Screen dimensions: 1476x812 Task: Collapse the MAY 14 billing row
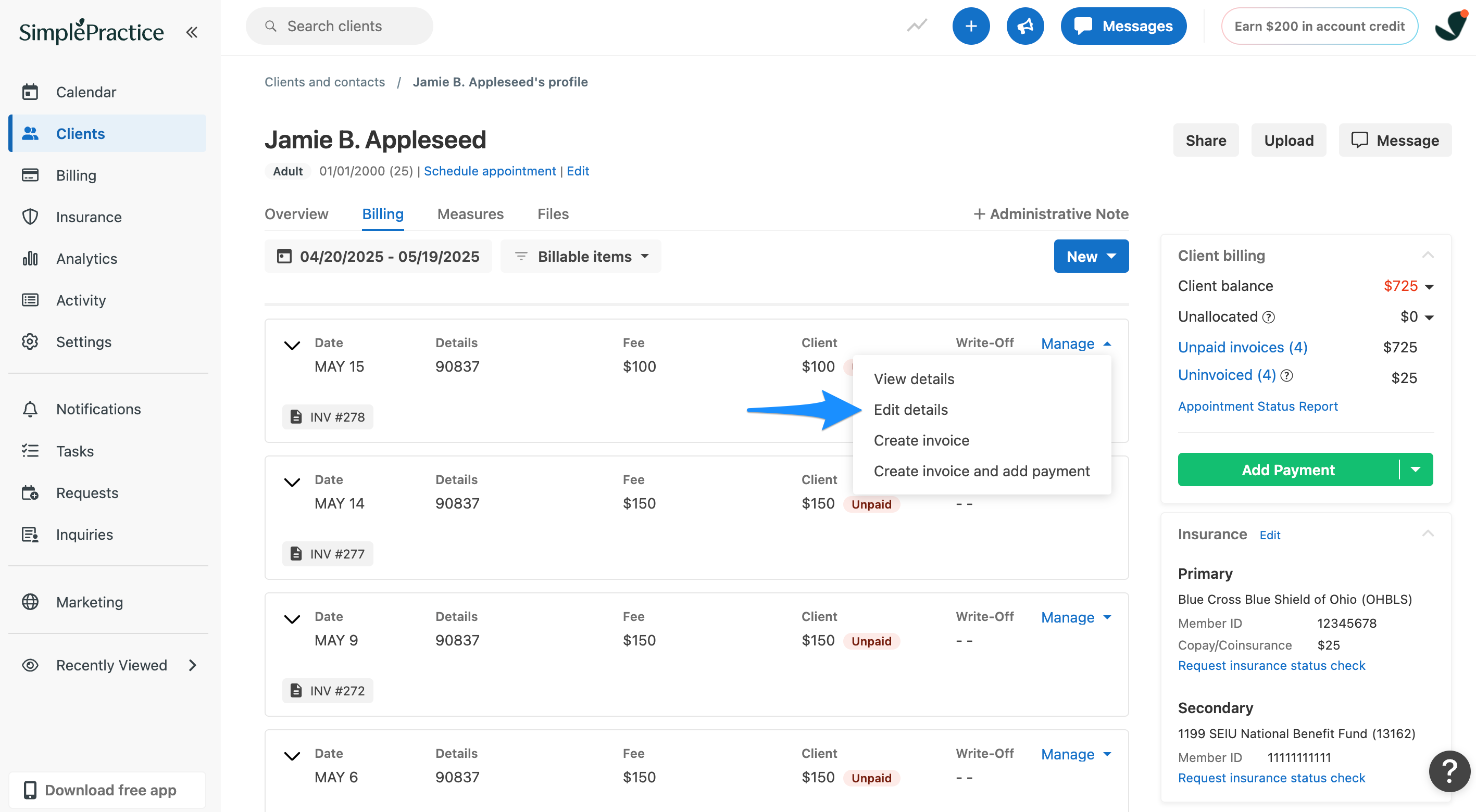click(292, 481)
